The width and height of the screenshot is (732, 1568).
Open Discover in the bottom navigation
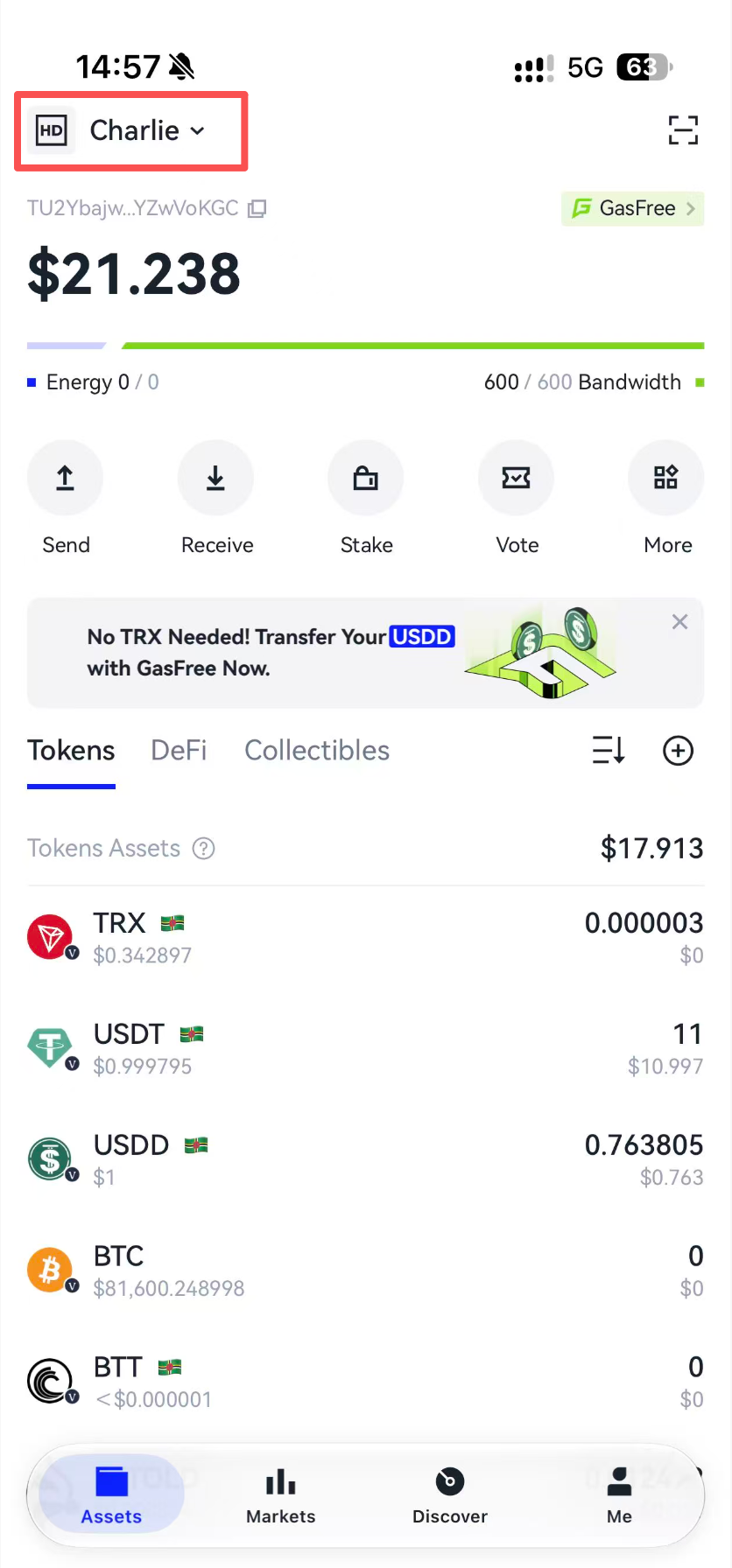(450, 1497)
